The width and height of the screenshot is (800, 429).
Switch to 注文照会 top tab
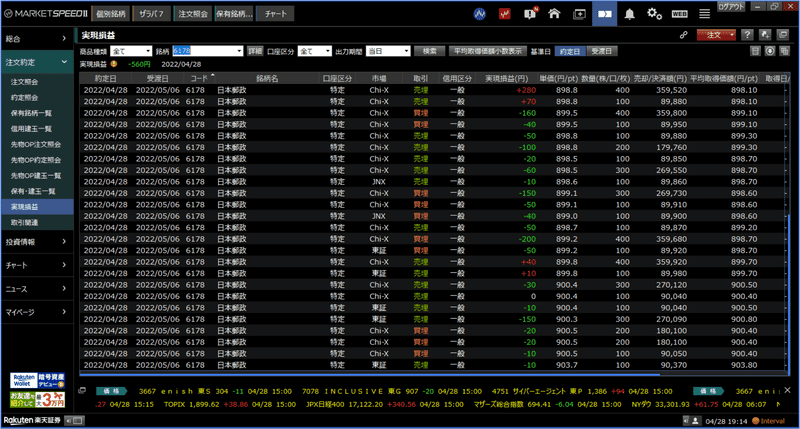193,14
